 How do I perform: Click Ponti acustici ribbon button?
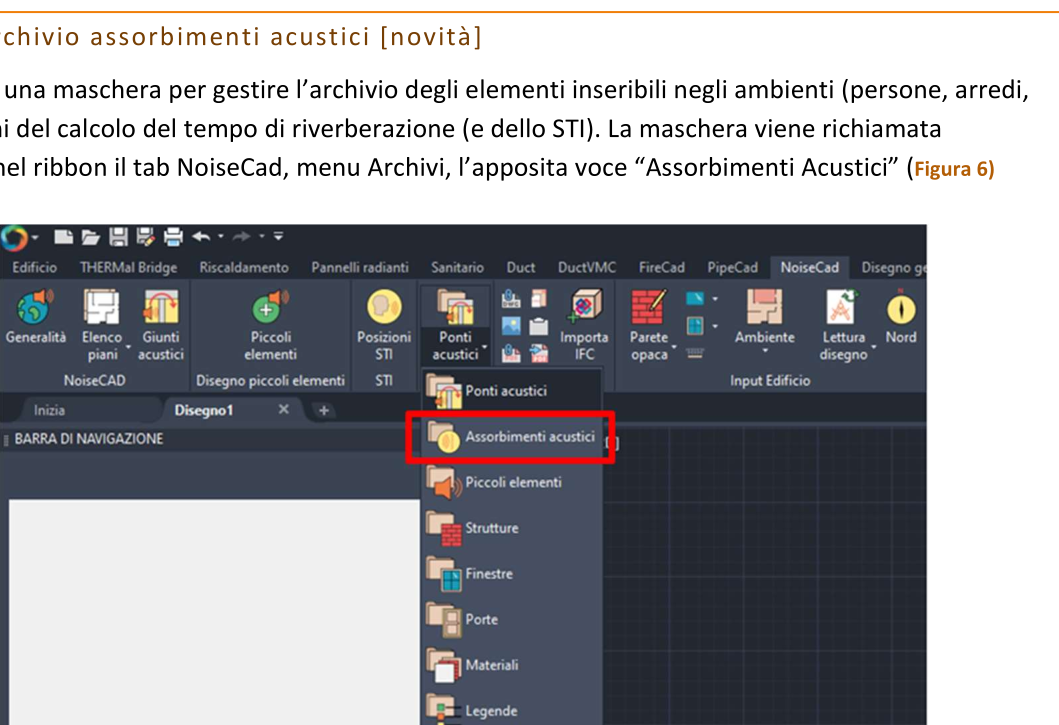point(455,325)
